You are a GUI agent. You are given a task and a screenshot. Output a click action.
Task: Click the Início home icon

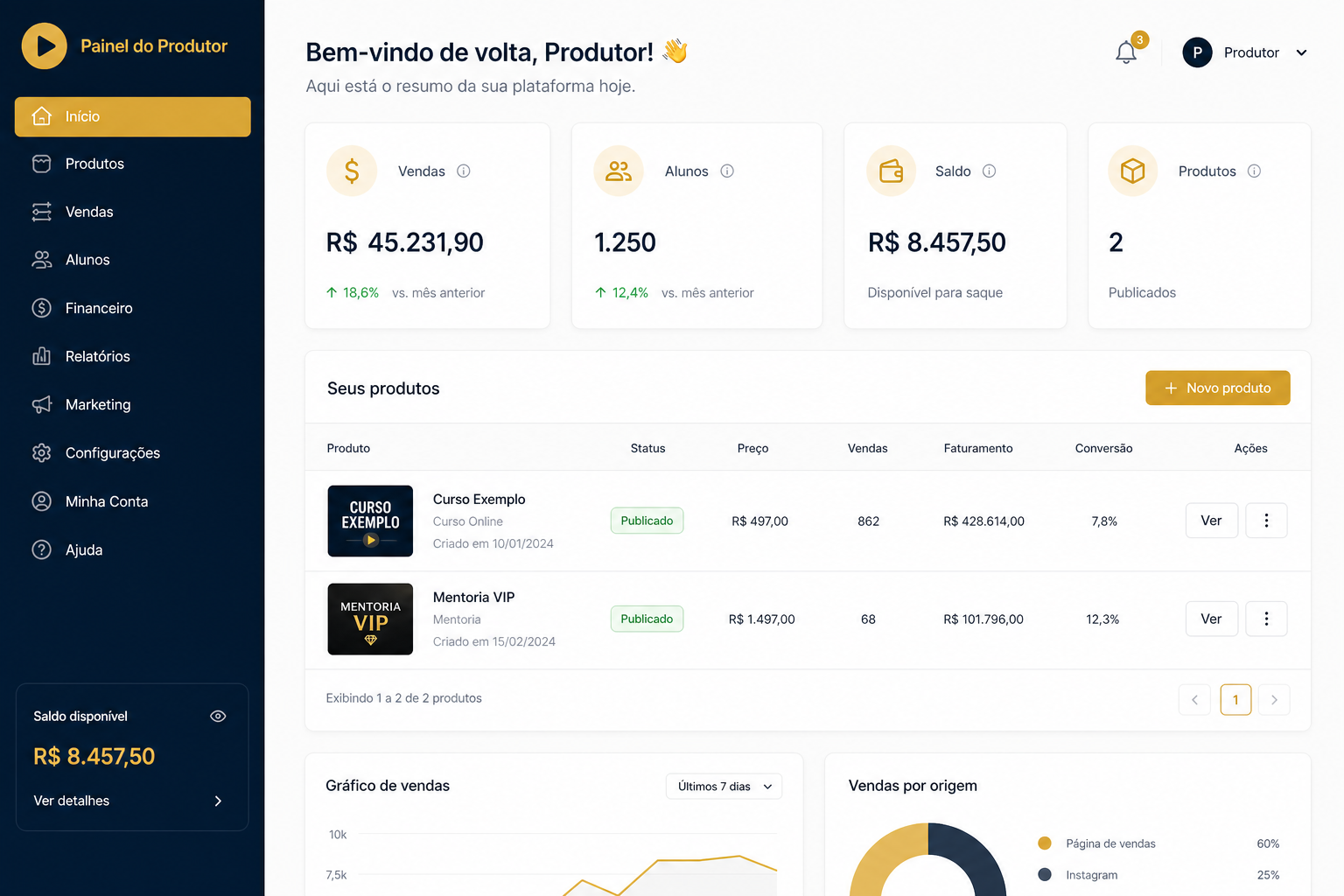[x=41, y=116]
